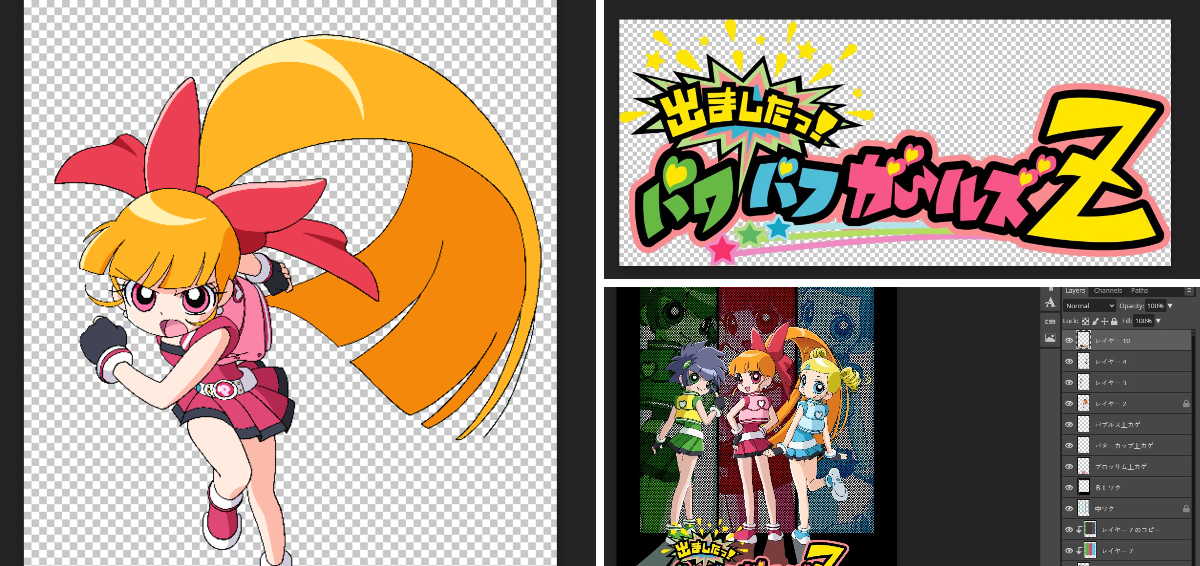This screenshot has height=566, width=1200.
Task: Switch to the Paths tab
Action: click(x=1139, y=291)
